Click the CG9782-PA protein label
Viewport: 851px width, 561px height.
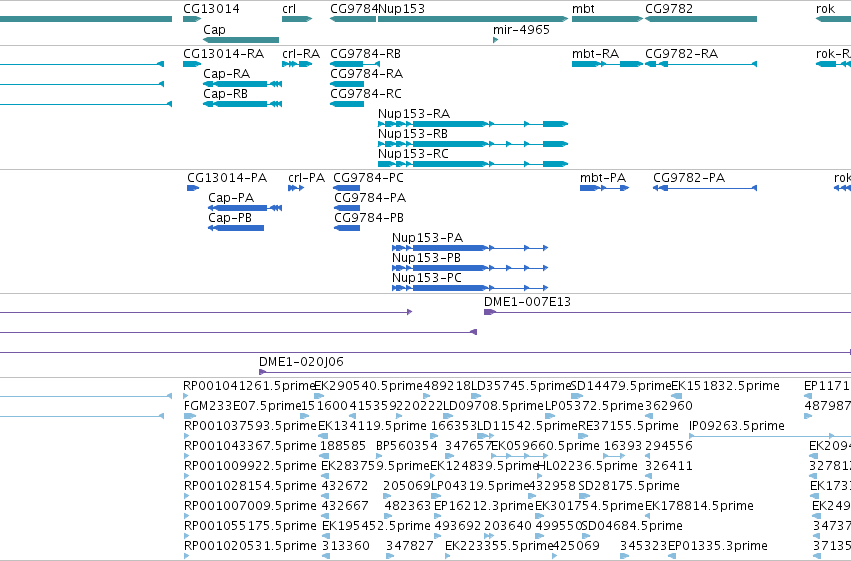tap(689, 178)
